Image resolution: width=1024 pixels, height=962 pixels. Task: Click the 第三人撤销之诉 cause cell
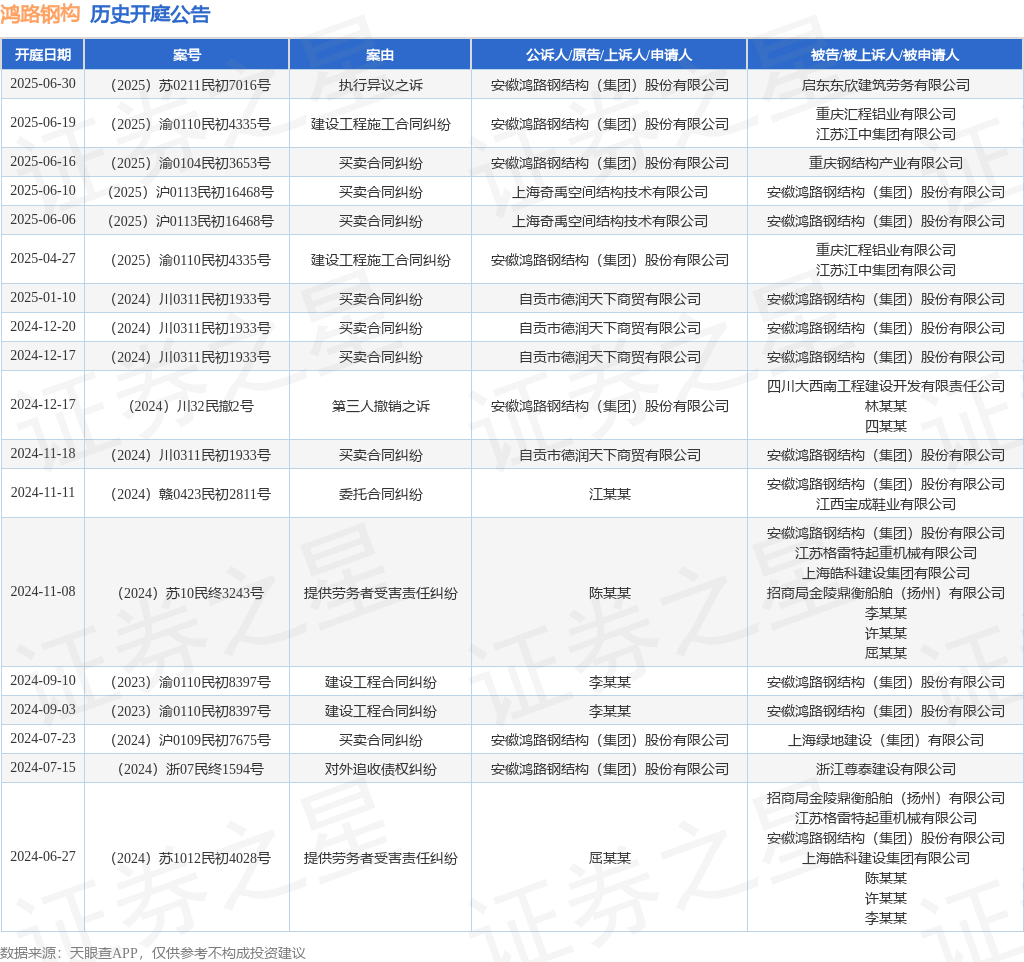pos(381,406)
